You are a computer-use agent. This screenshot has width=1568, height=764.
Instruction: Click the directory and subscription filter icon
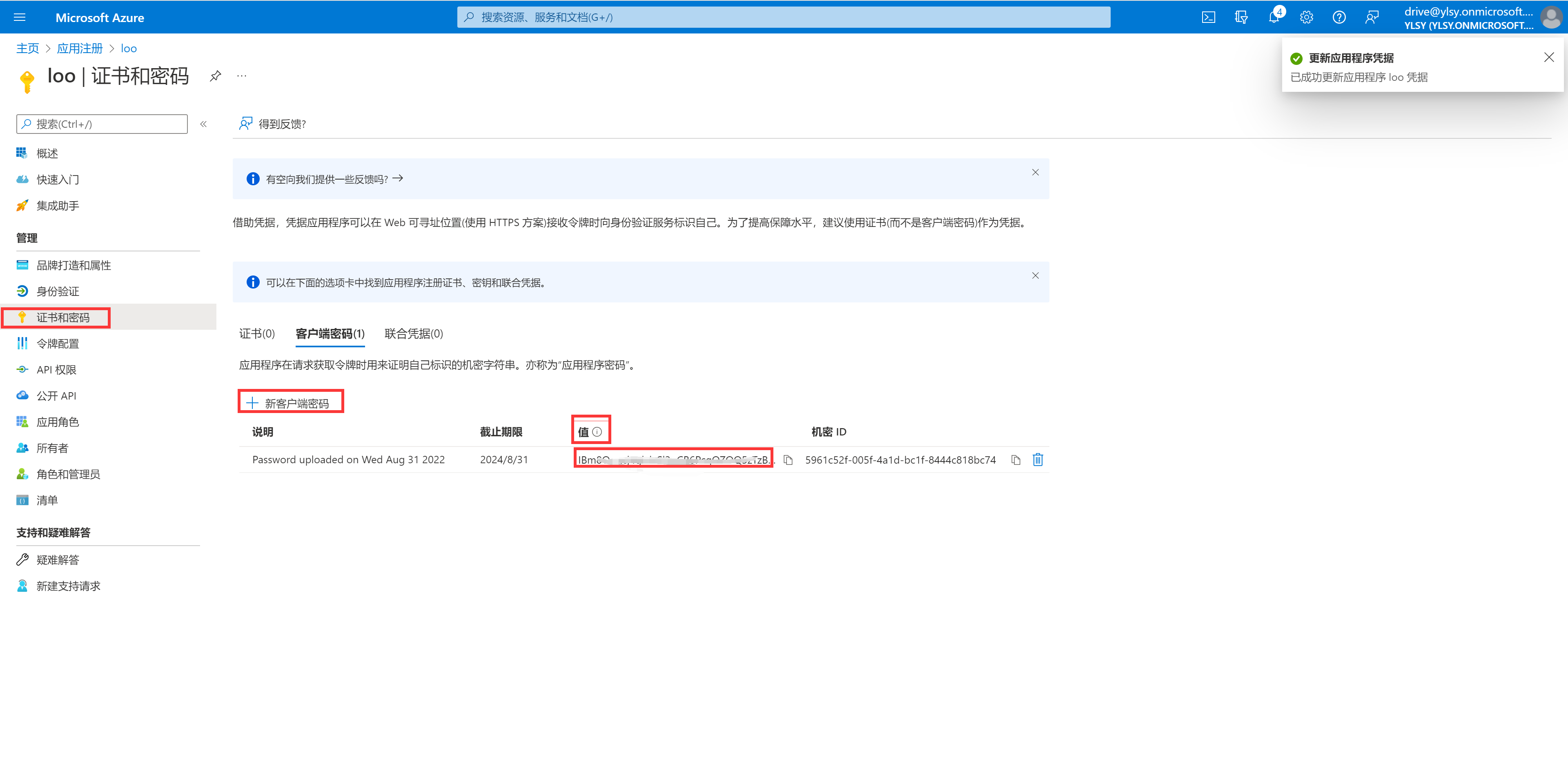(1241, 17)
